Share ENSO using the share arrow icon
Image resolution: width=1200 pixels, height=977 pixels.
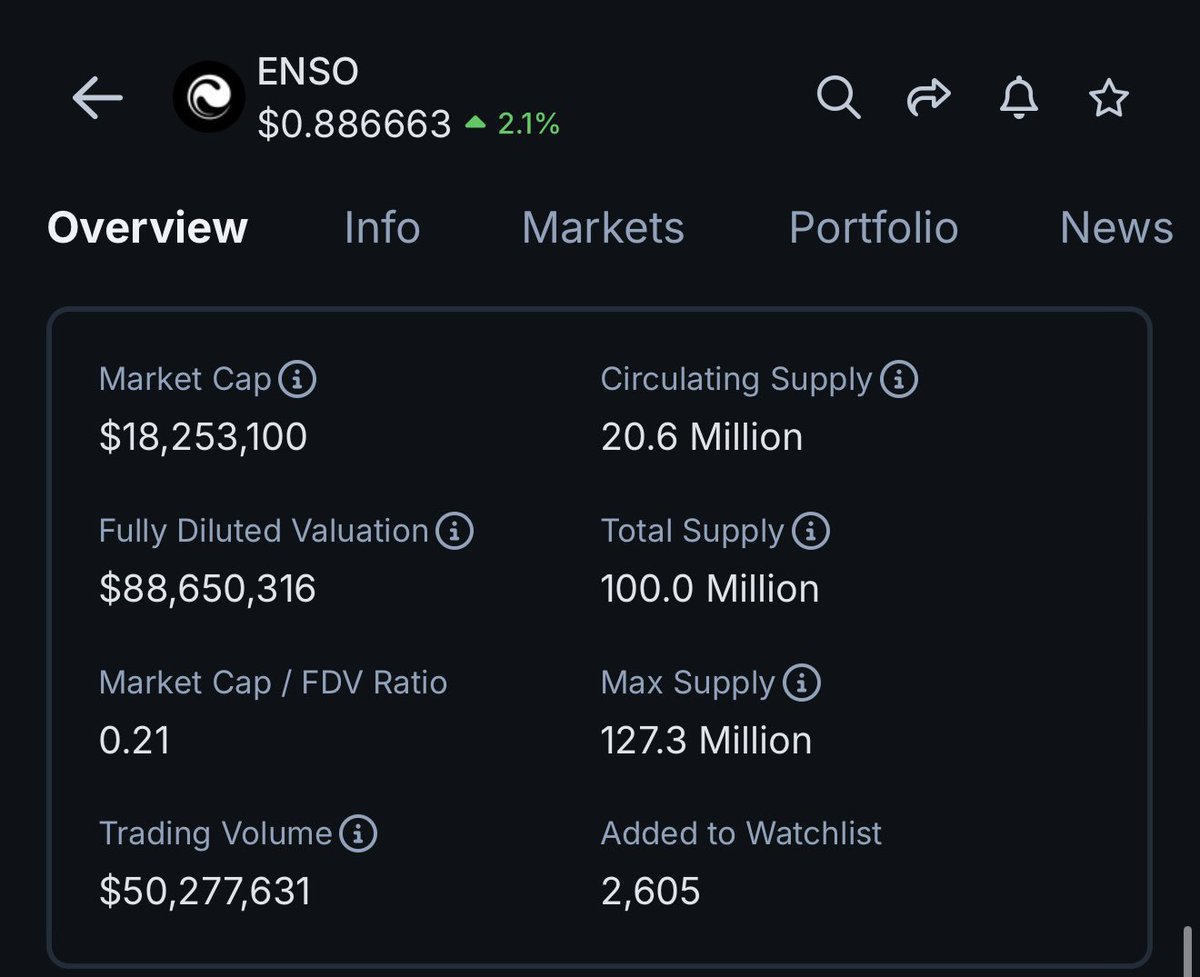[928, 98]
